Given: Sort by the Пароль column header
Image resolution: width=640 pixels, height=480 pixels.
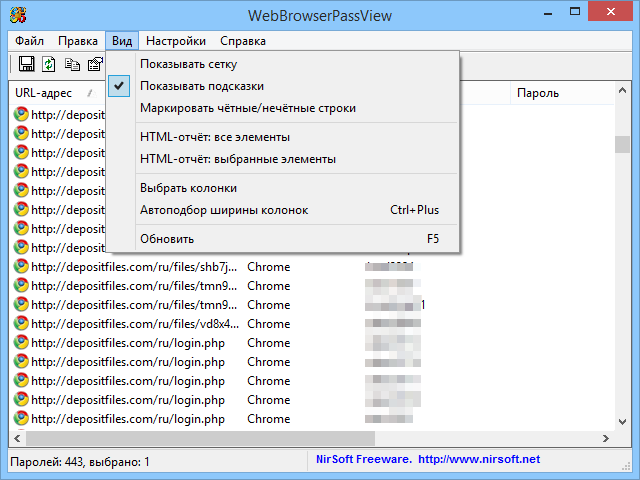Looking at the screenshot, I should click(x=562, y=93).
